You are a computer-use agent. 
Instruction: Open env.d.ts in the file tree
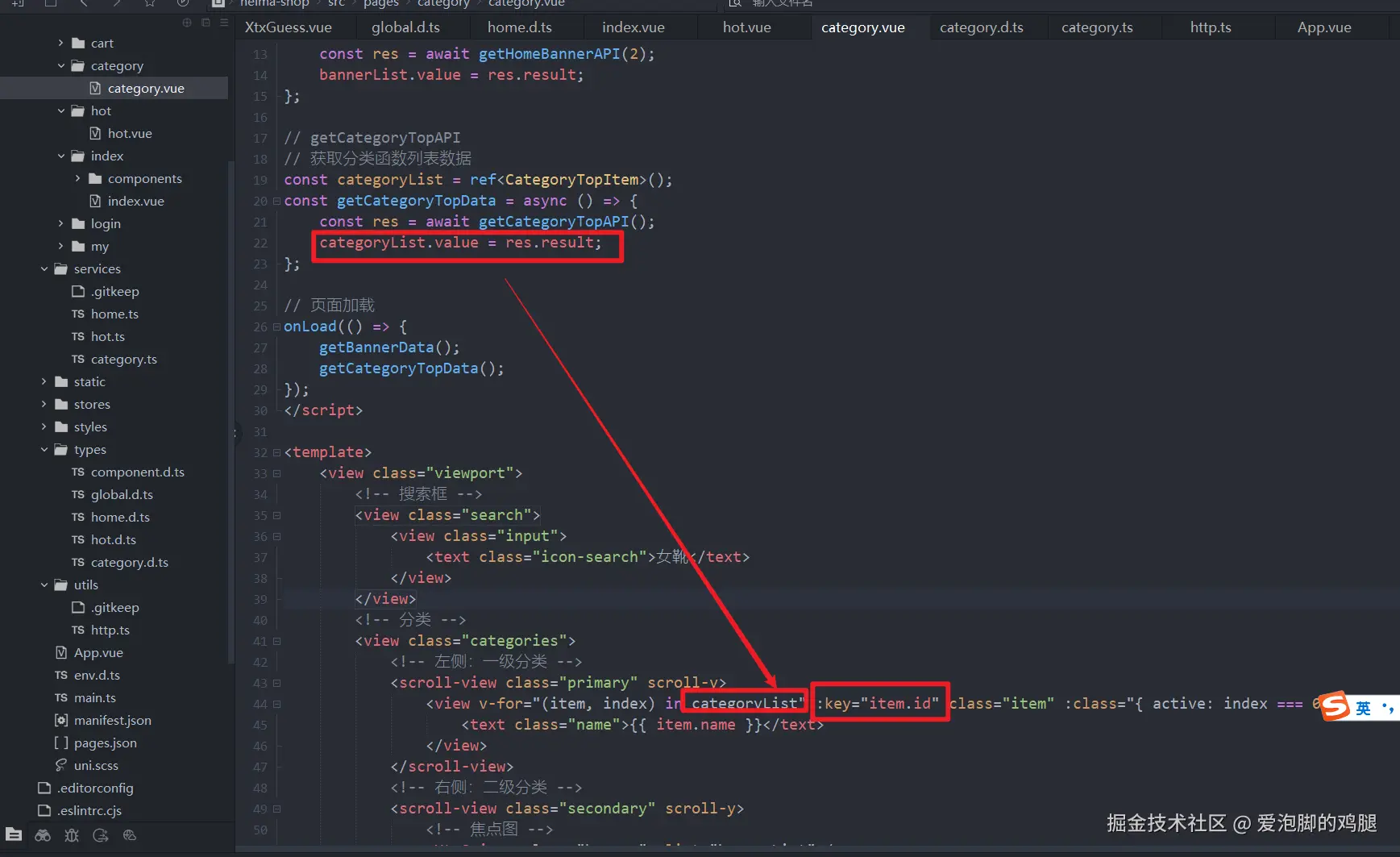97,675
